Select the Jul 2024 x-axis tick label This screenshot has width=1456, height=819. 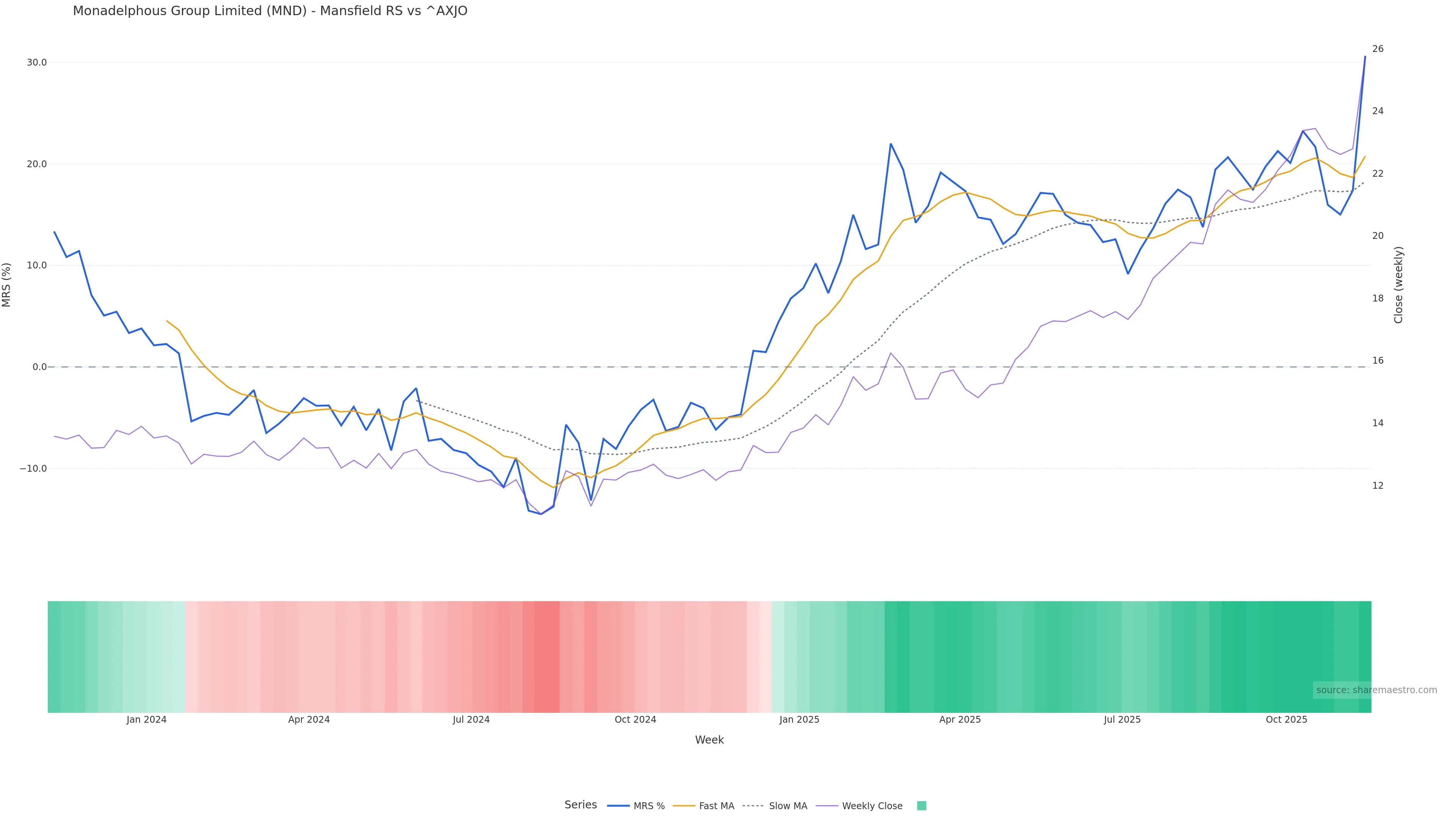(471, 720)
